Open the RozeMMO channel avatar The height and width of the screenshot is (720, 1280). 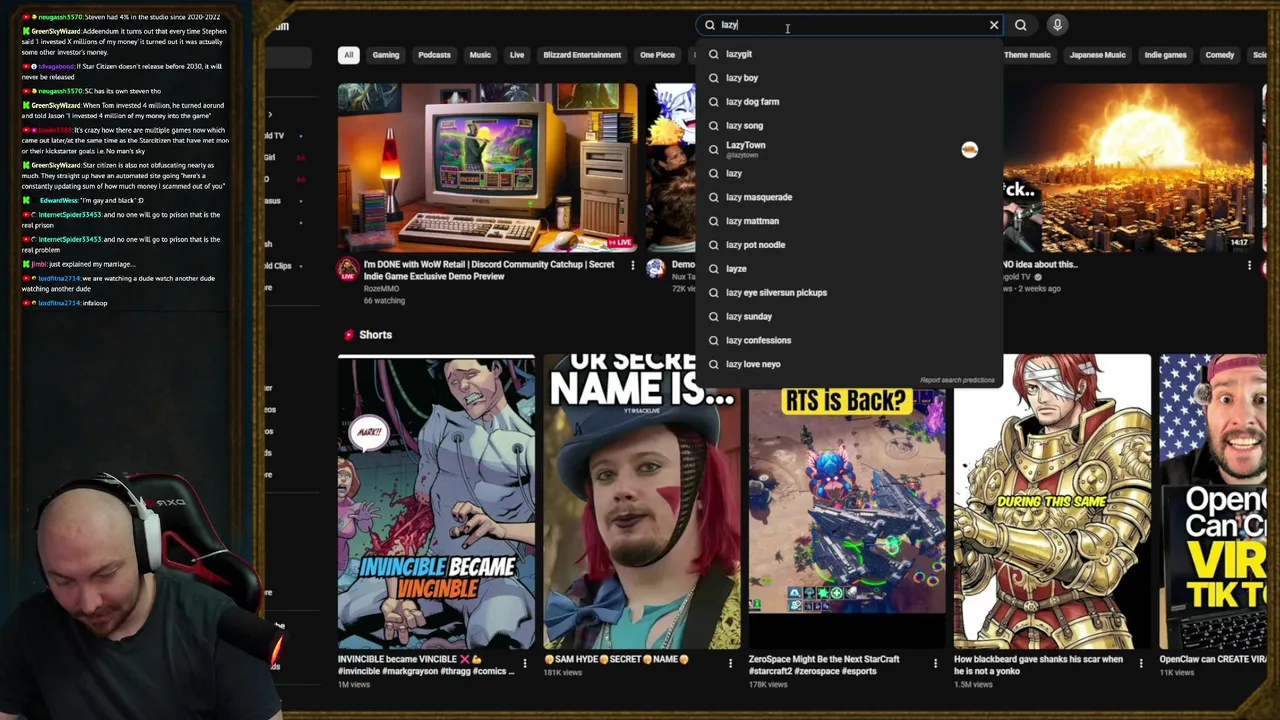pyautogui.click(x=347, y=268)
